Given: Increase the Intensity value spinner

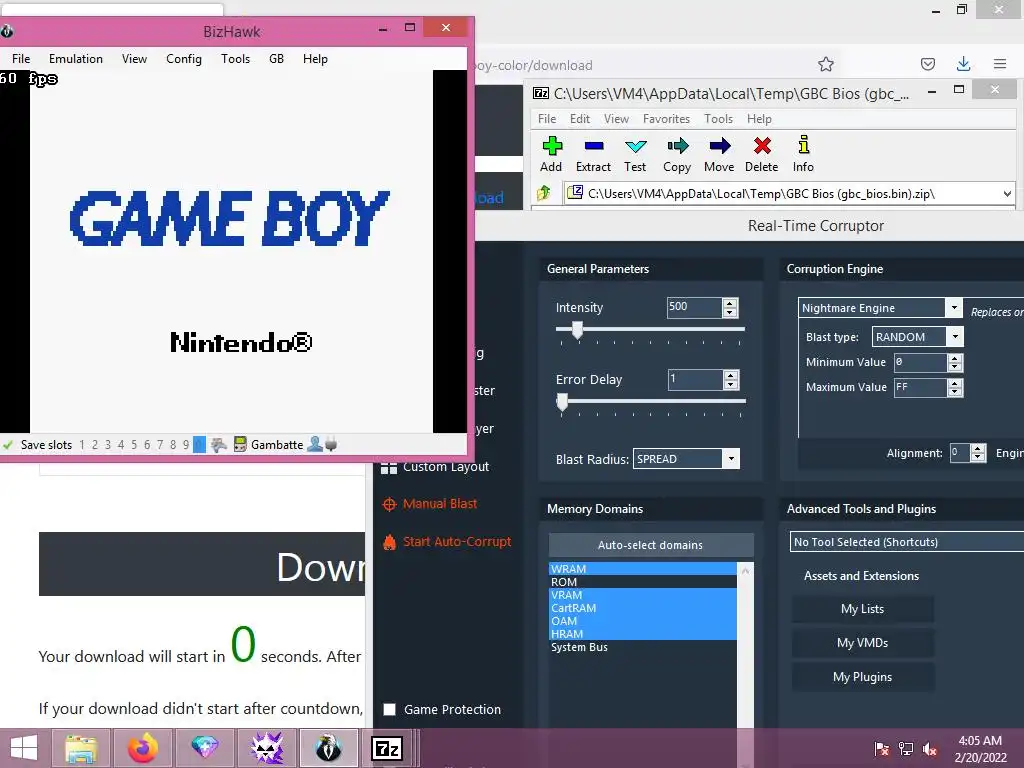Looking at the screenshot, I should (730, 303).
